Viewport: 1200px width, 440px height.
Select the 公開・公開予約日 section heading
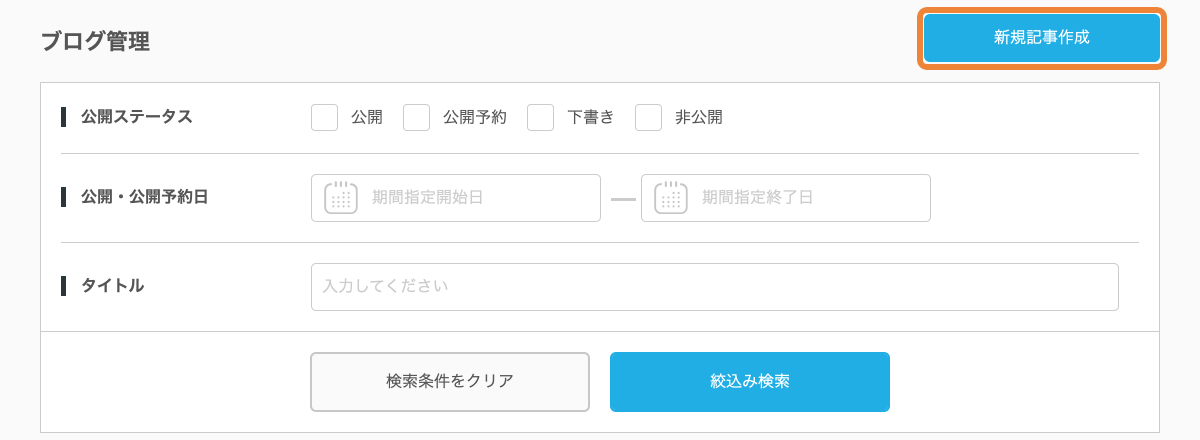[145, 197]
